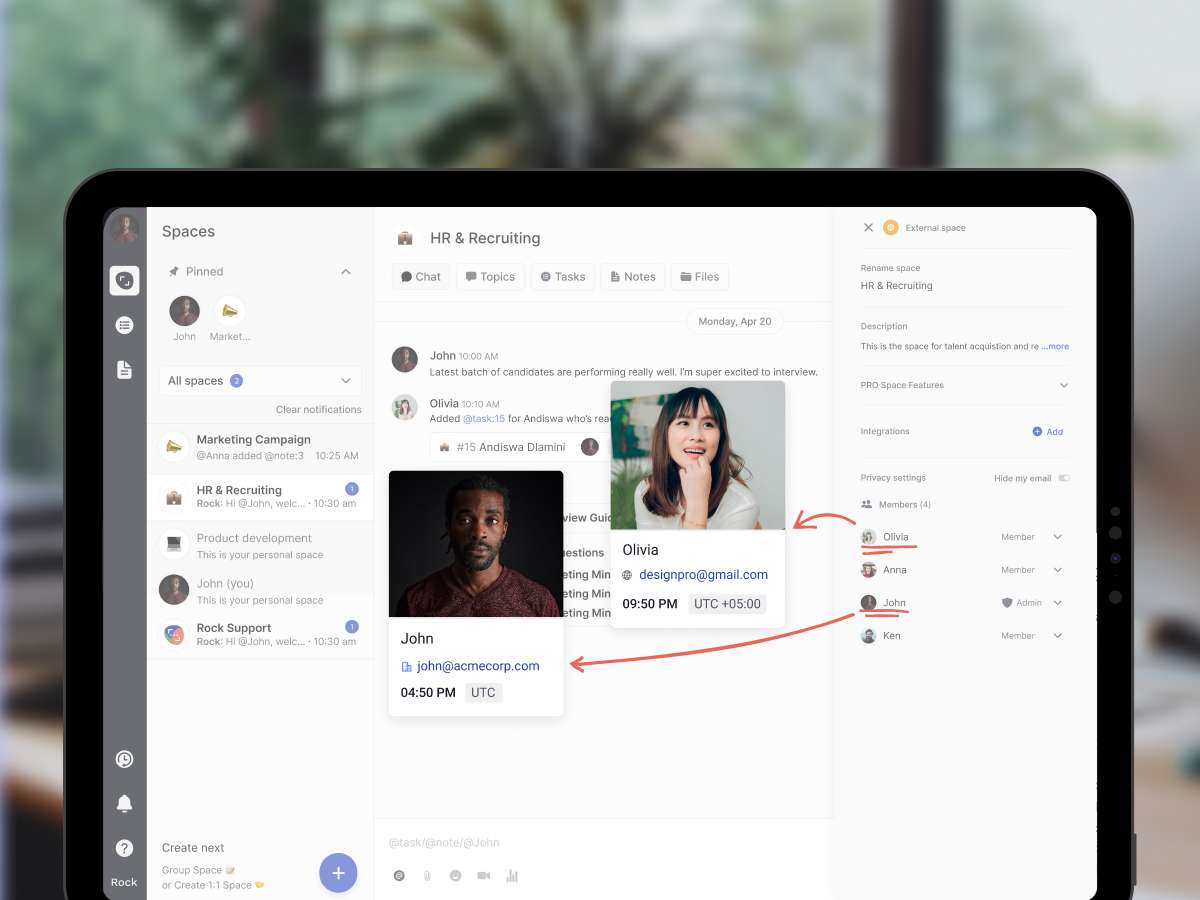The image size is (1200, 900).
Task: Switch to the Chat tab
Action: [421, 277]
